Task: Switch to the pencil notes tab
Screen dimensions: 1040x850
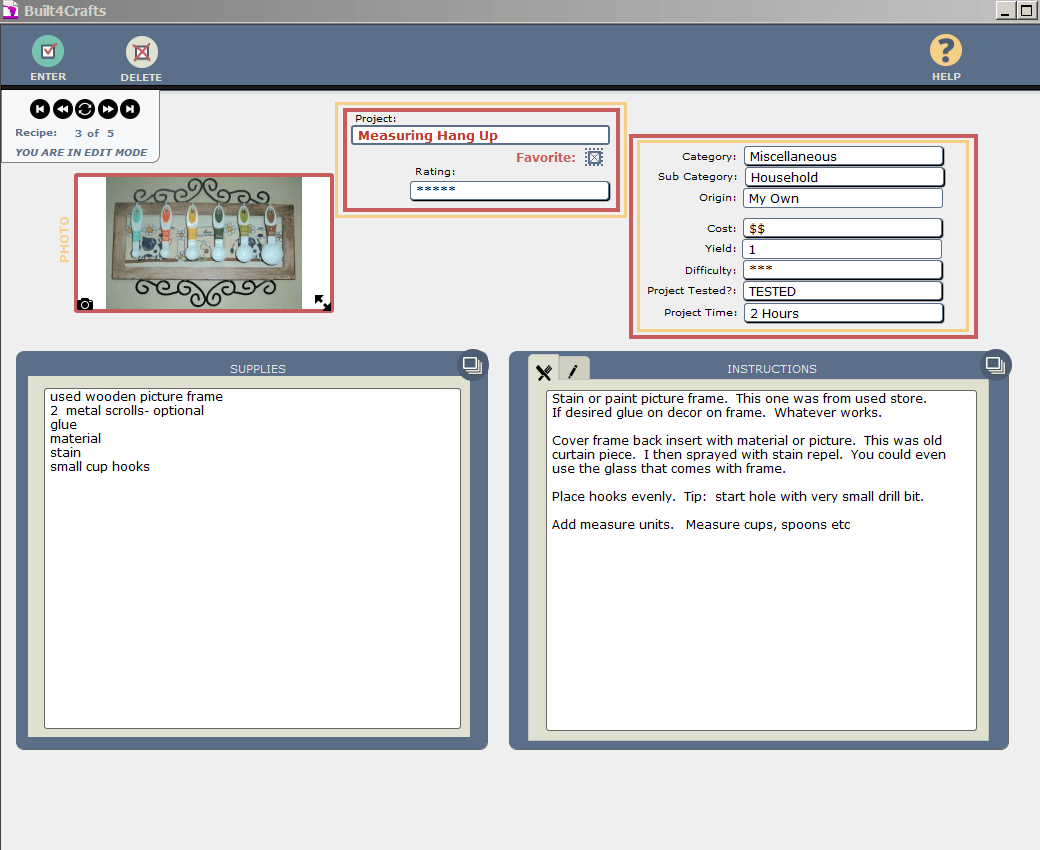Action: pyautogui.click(x=573, y=371)
